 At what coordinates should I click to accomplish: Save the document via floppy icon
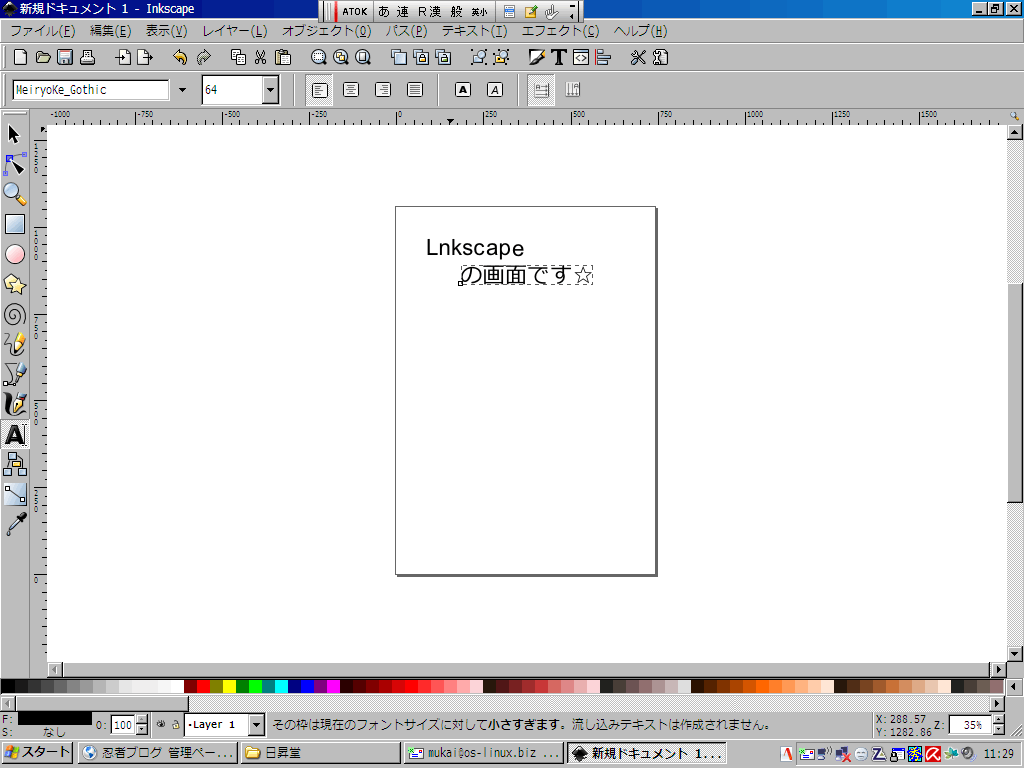pyautogui.click(x=65, y=57)
